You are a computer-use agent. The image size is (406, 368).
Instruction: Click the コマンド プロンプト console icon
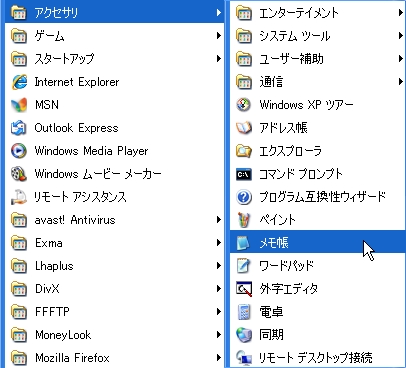tap(244, 174)
